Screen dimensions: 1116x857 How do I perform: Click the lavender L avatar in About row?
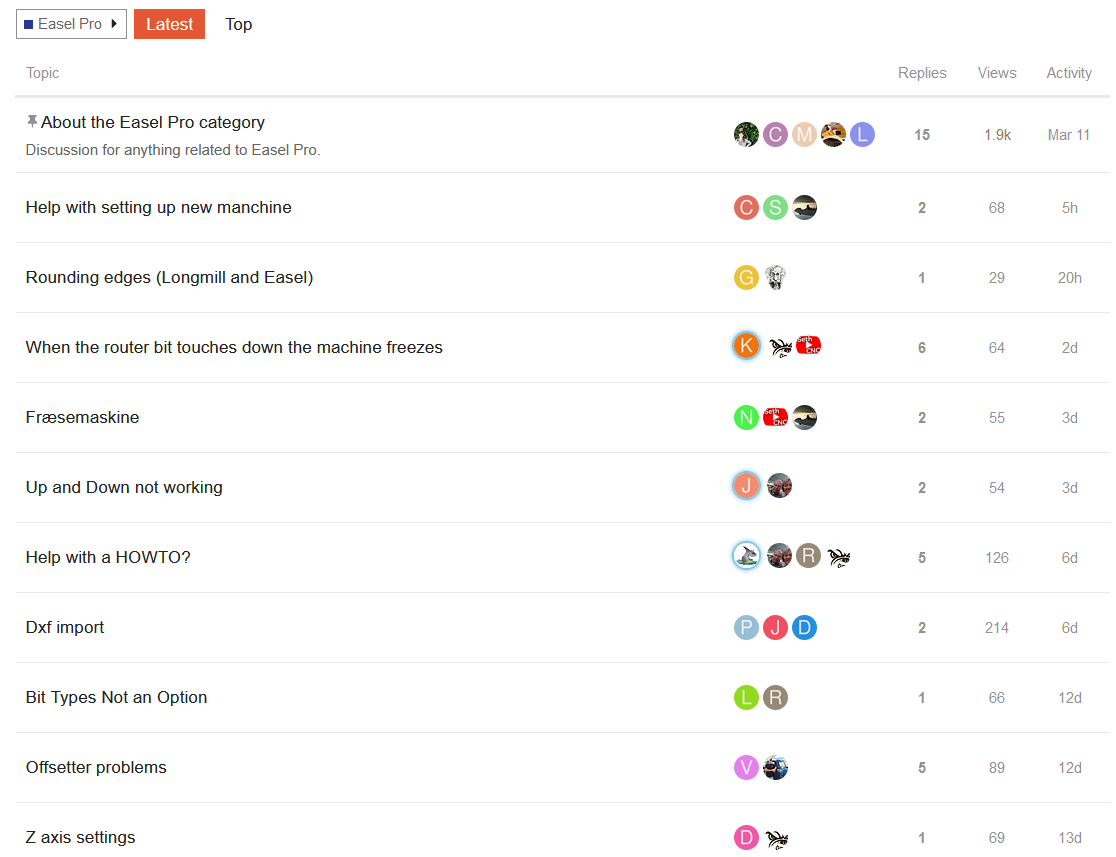(x=862, y=135)
